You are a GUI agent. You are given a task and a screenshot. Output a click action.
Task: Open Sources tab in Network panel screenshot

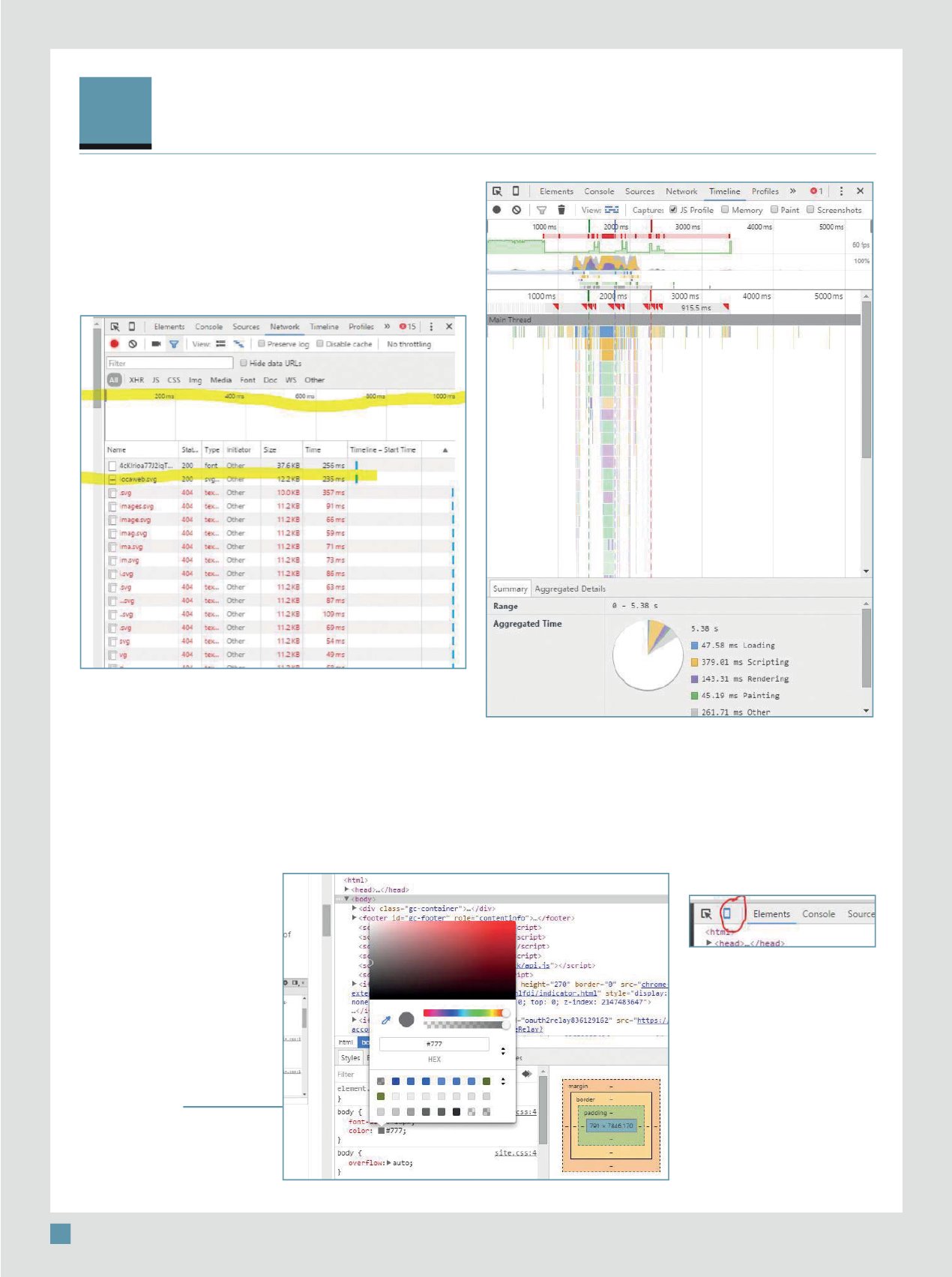pyautogui.click(x=246, y=327)
